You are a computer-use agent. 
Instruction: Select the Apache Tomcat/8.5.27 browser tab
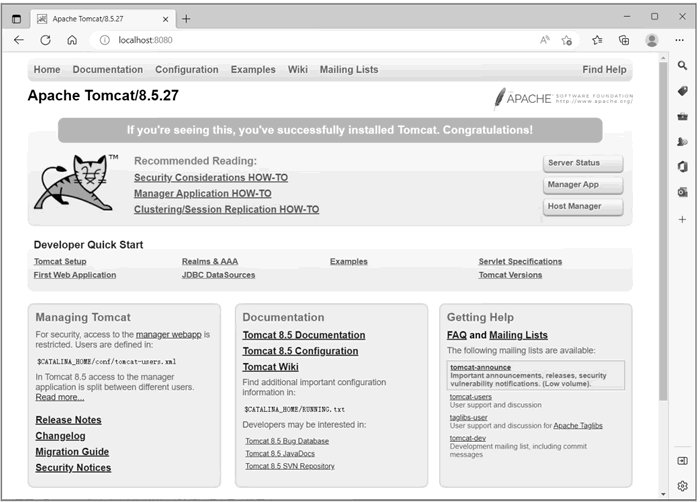pyautogui.click(x=103, y=19)
